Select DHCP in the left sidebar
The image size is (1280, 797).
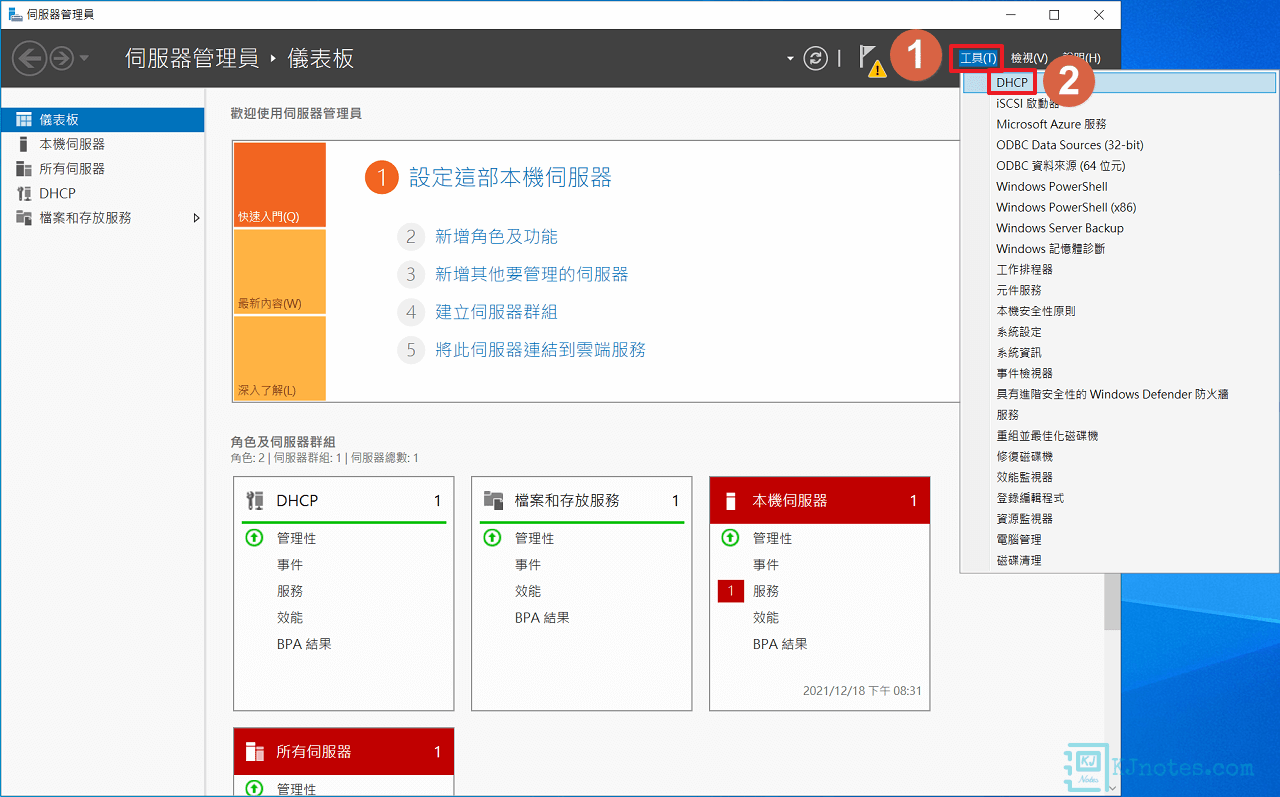pyautogui.click(x=57, y=193)
